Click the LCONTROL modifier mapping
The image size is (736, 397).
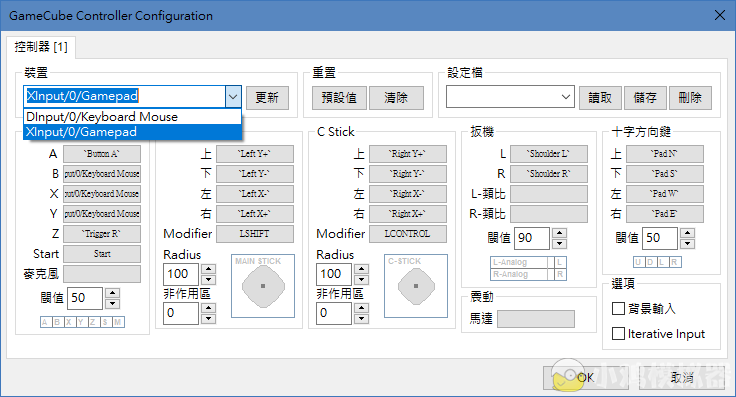(x=408, y=234)
